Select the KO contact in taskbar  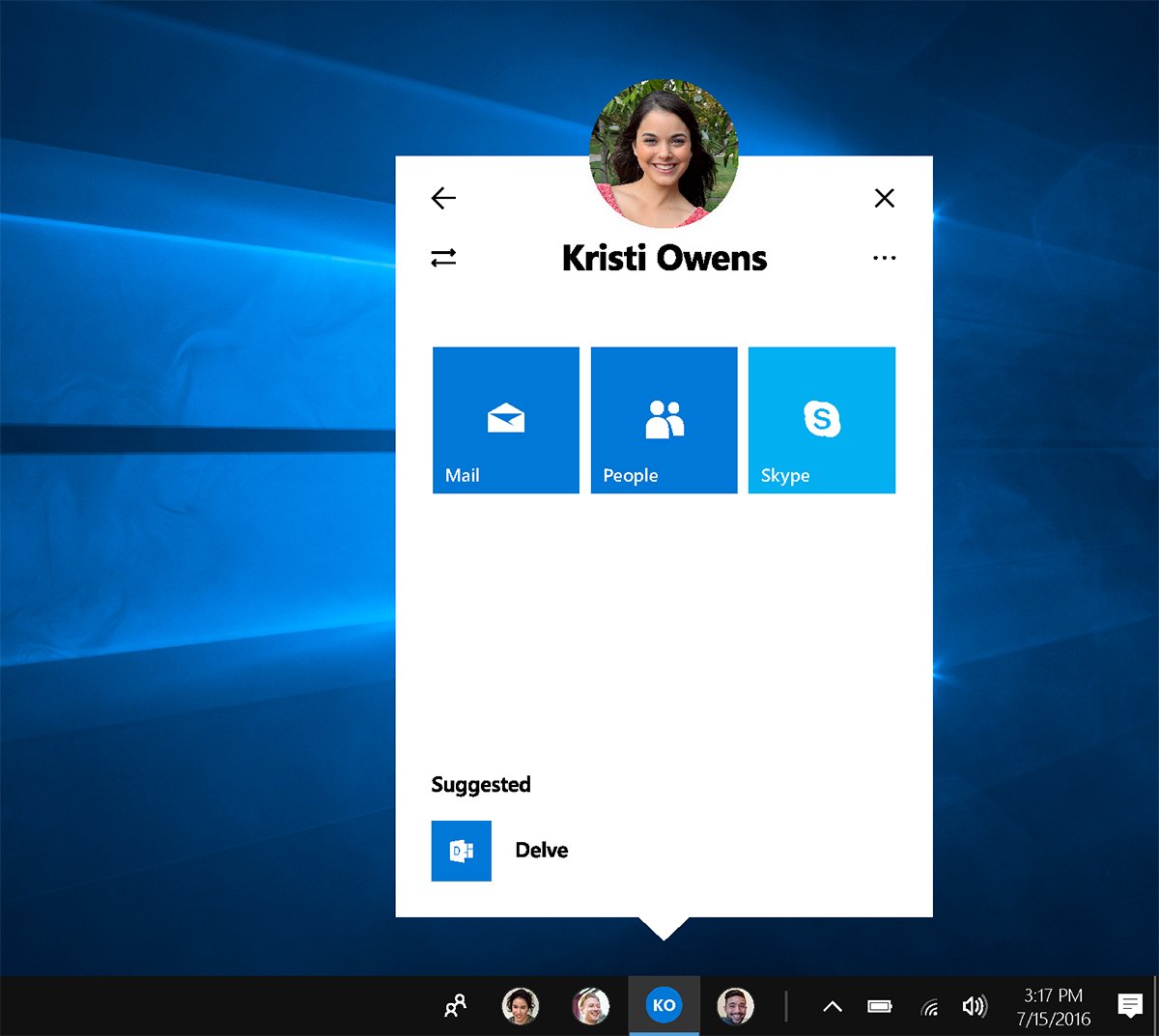point(664,1005)
